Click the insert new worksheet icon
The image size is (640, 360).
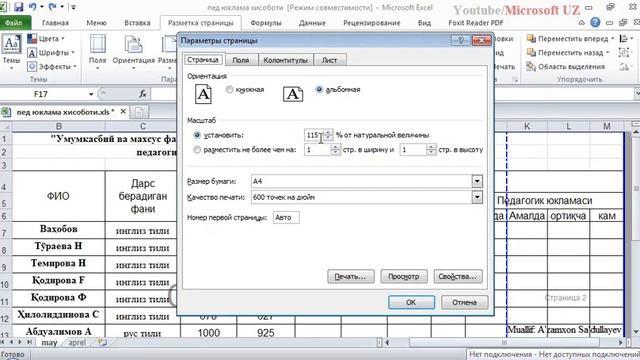point(102,342)
